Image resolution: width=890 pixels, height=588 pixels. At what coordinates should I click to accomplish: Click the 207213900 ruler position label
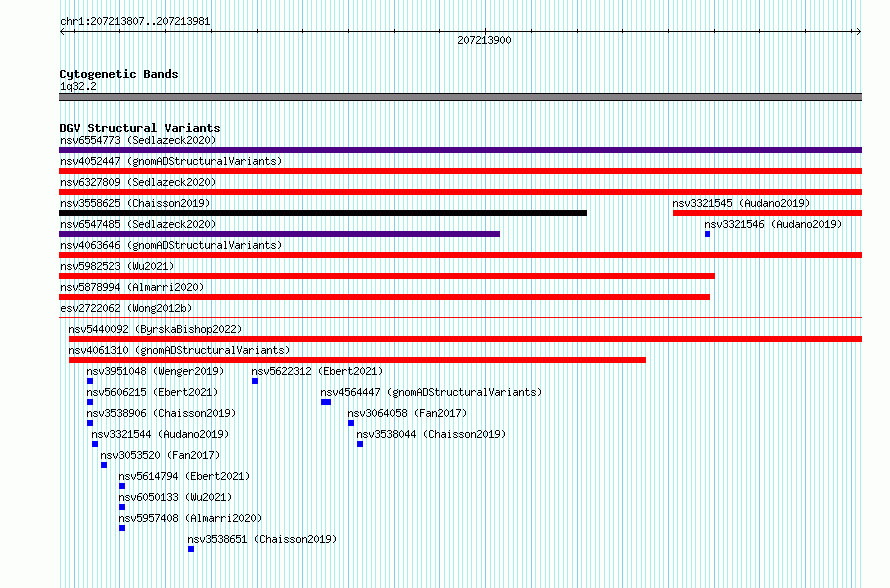pos(484,40)
